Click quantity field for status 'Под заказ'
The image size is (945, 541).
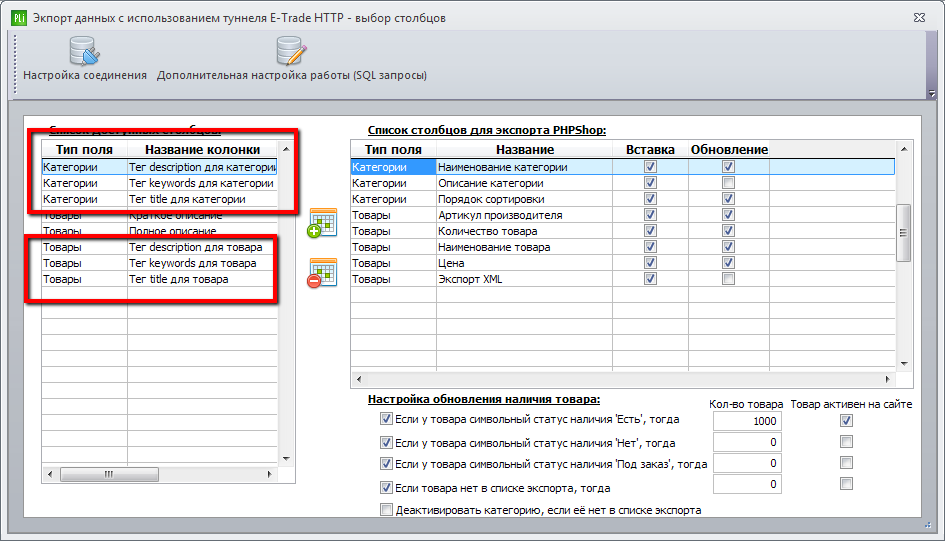tap(747, 463)
